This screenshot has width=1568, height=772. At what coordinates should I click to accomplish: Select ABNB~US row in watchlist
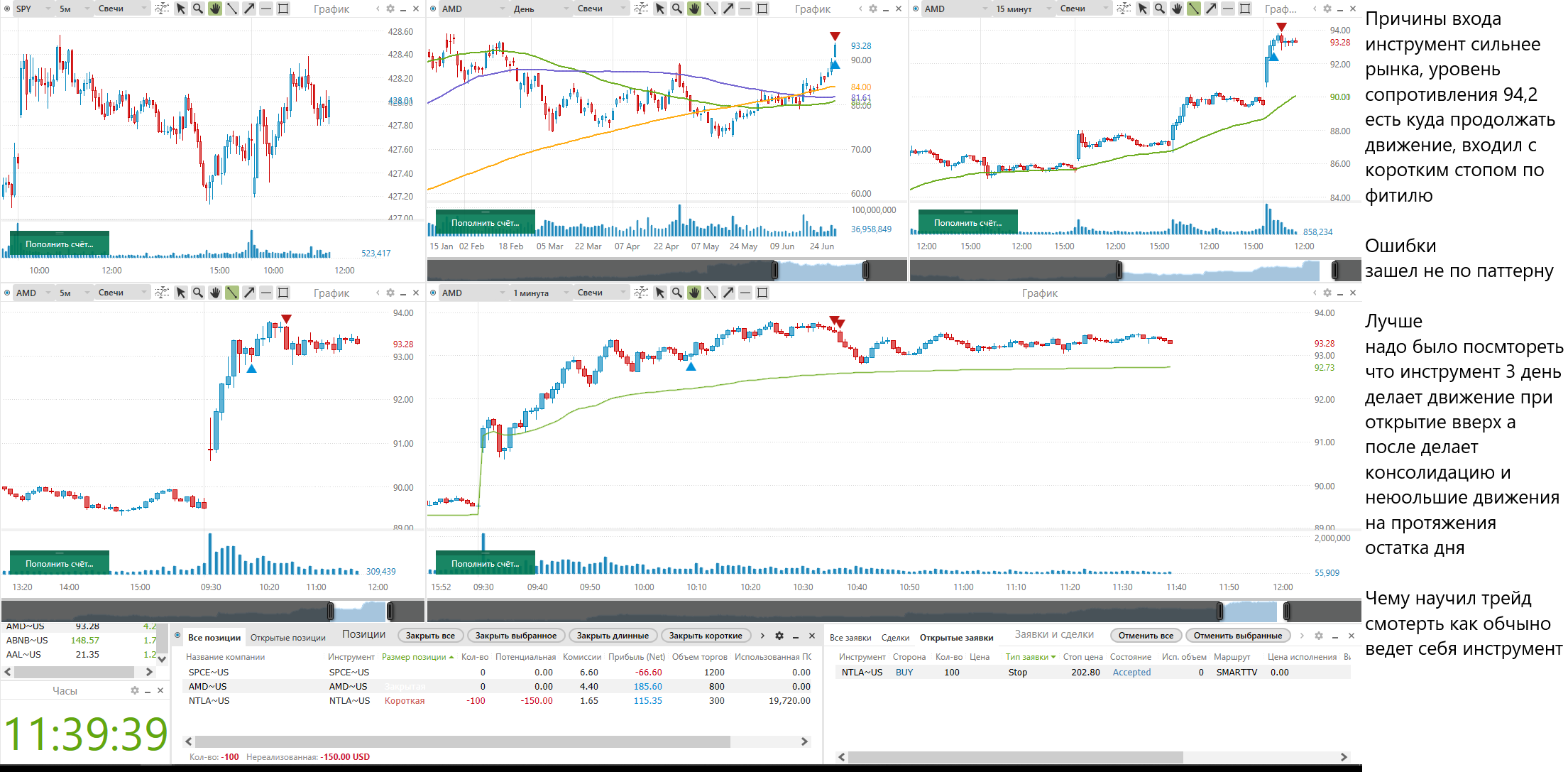click(78, 641)
